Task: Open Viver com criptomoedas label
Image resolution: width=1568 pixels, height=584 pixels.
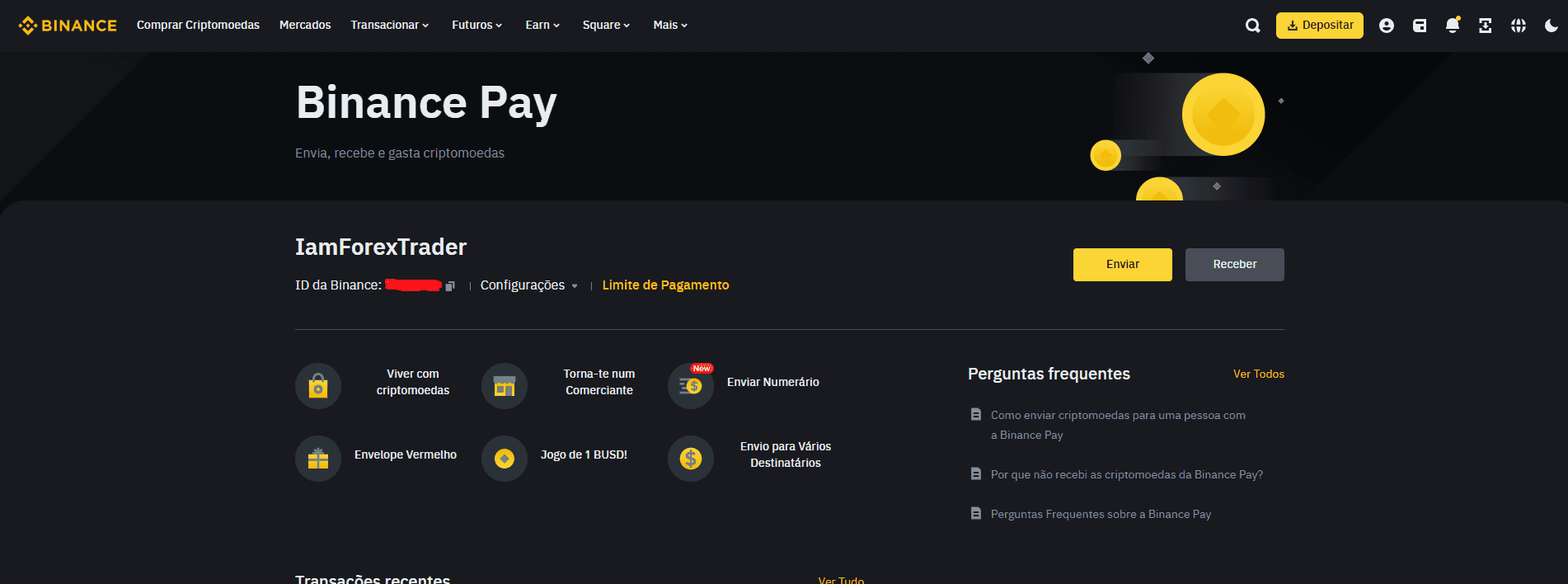Action: (413, 382)
